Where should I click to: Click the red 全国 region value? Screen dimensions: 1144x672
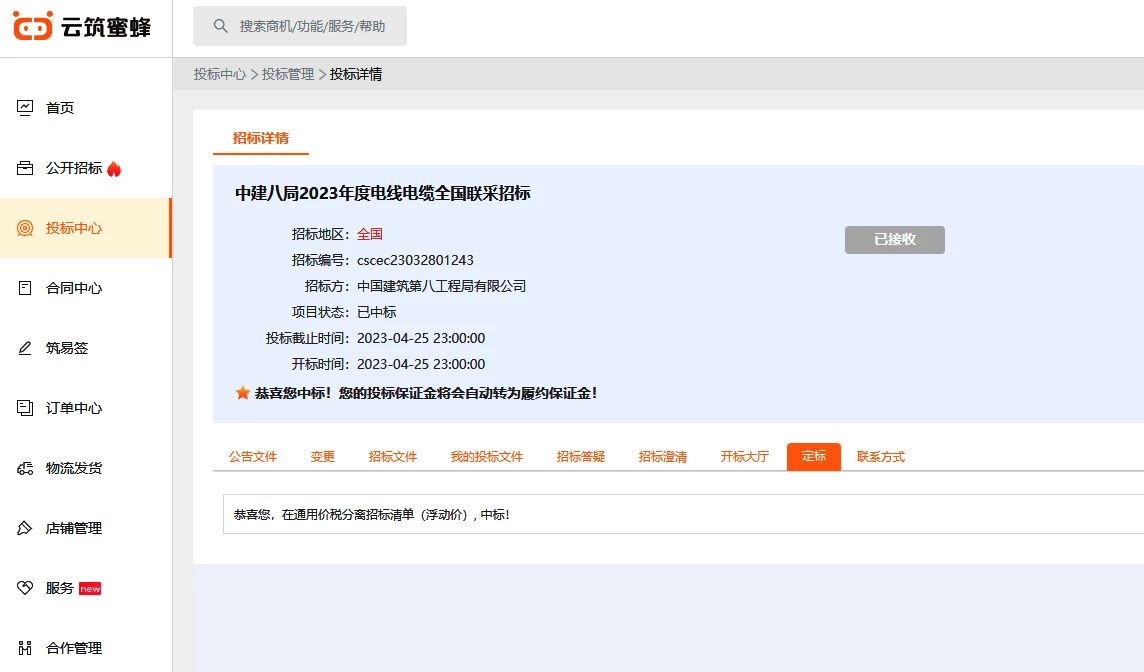[x=370, y=234]
